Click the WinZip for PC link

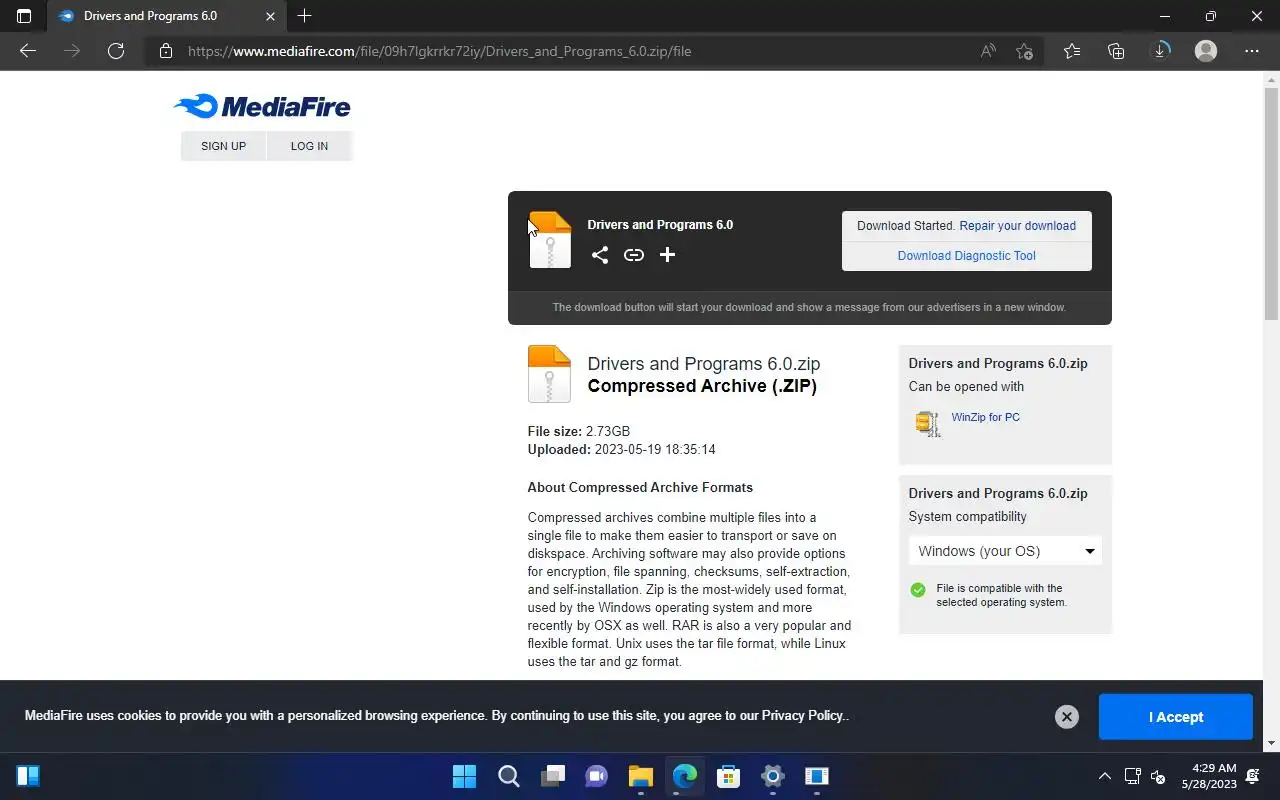(986, 417)
